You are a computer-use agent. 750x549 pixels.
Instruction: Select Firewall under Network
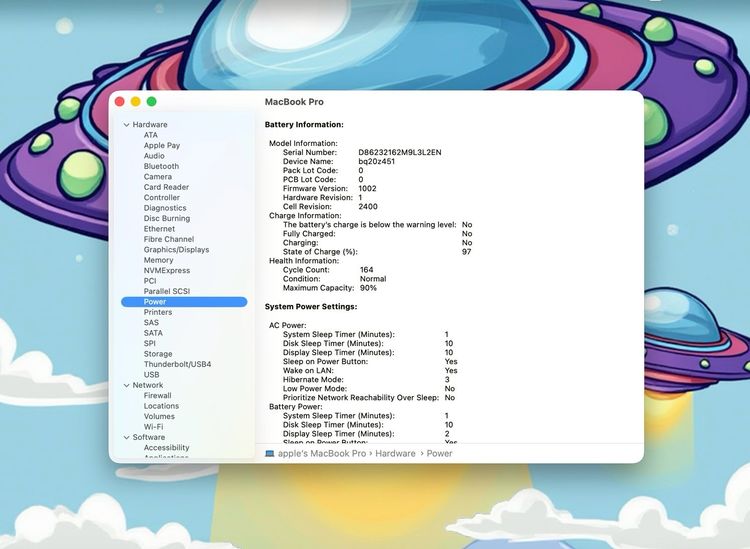click(x=157, y=395)
